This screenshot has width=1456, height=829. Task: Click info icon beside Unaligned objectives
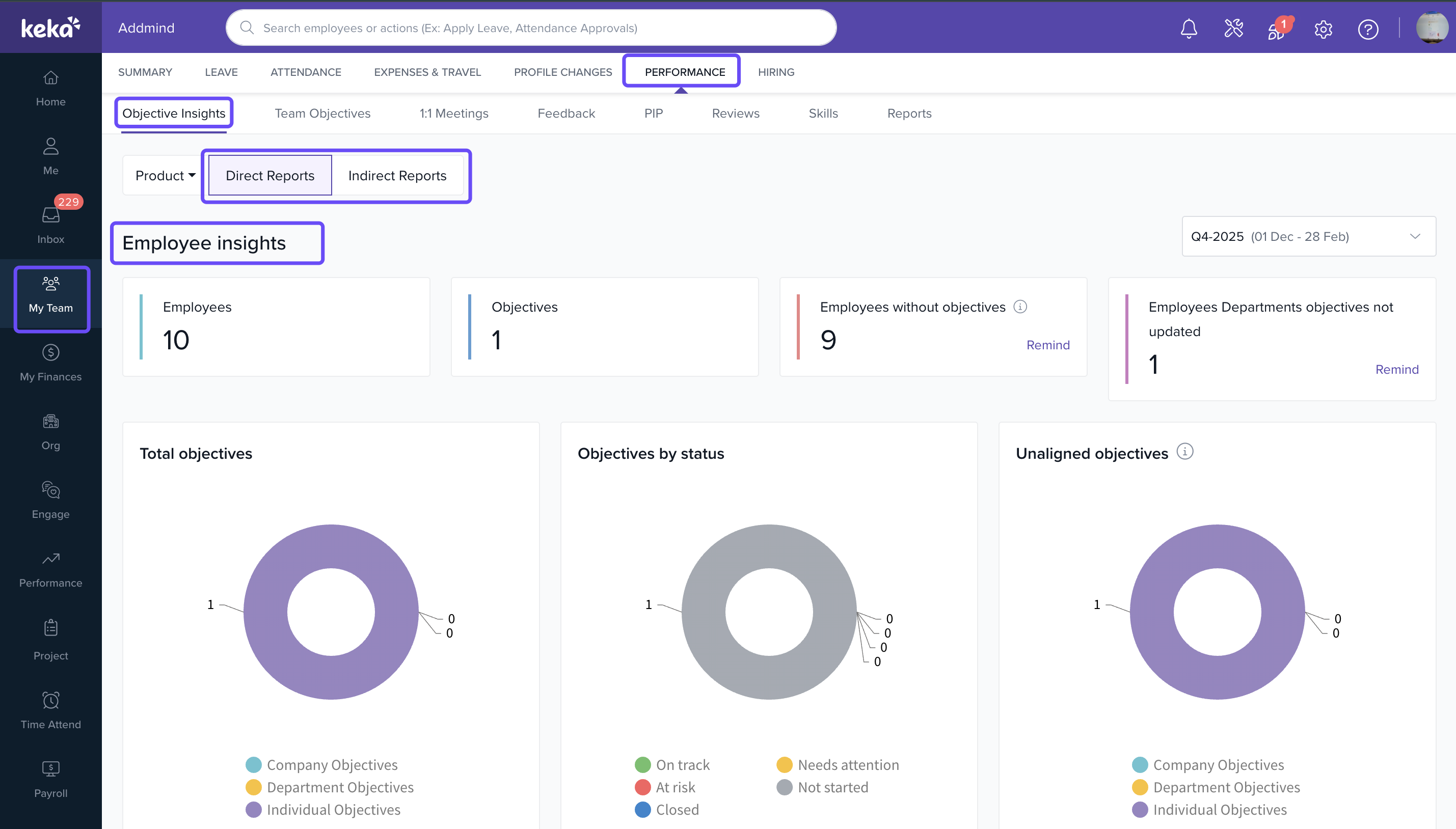point(1185,452)
